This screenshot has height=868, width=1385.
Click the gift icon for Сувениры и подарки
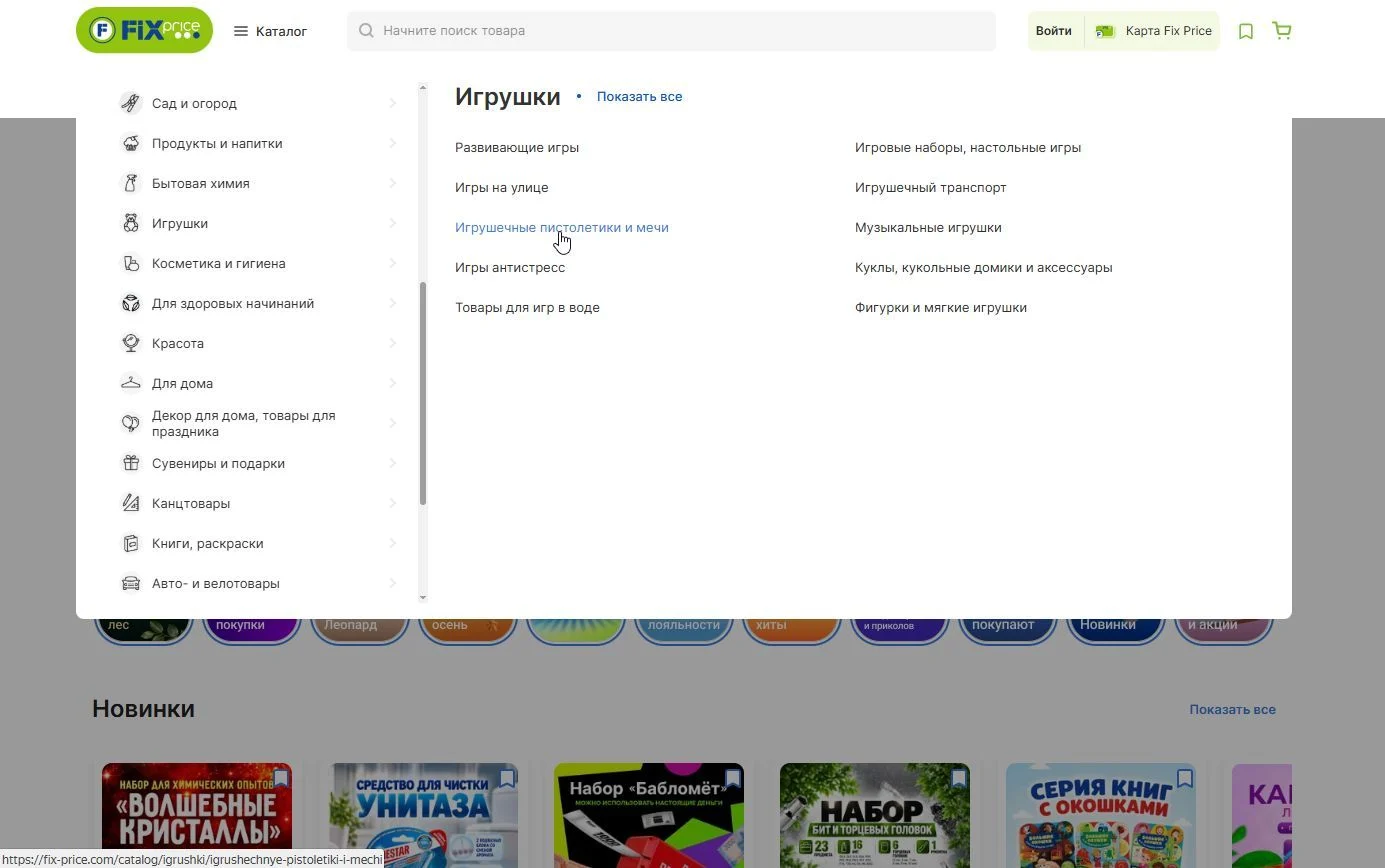(x=131, y=463)
